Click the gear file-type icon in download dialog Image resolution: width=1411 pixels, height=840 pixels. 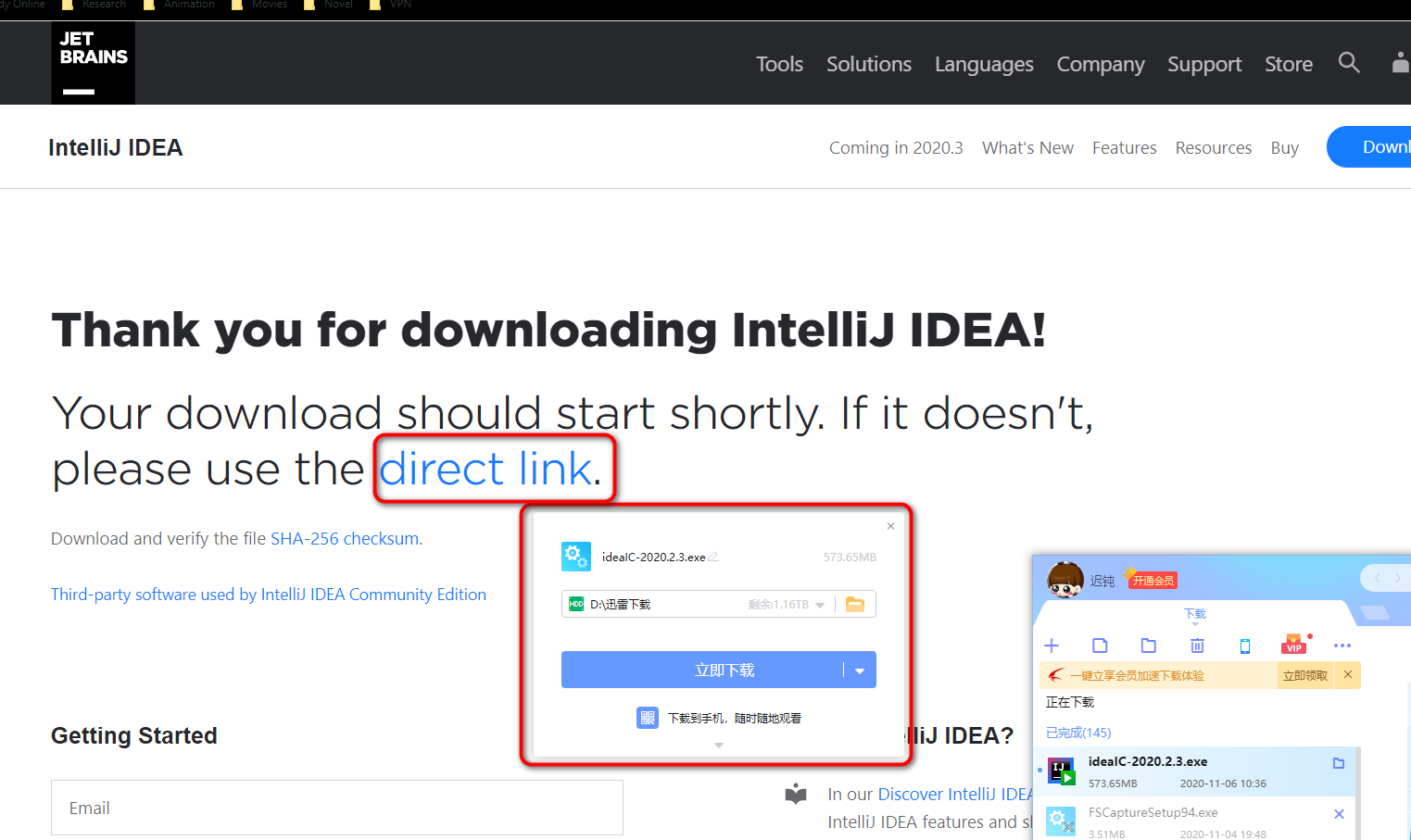(x=576, y=557)
